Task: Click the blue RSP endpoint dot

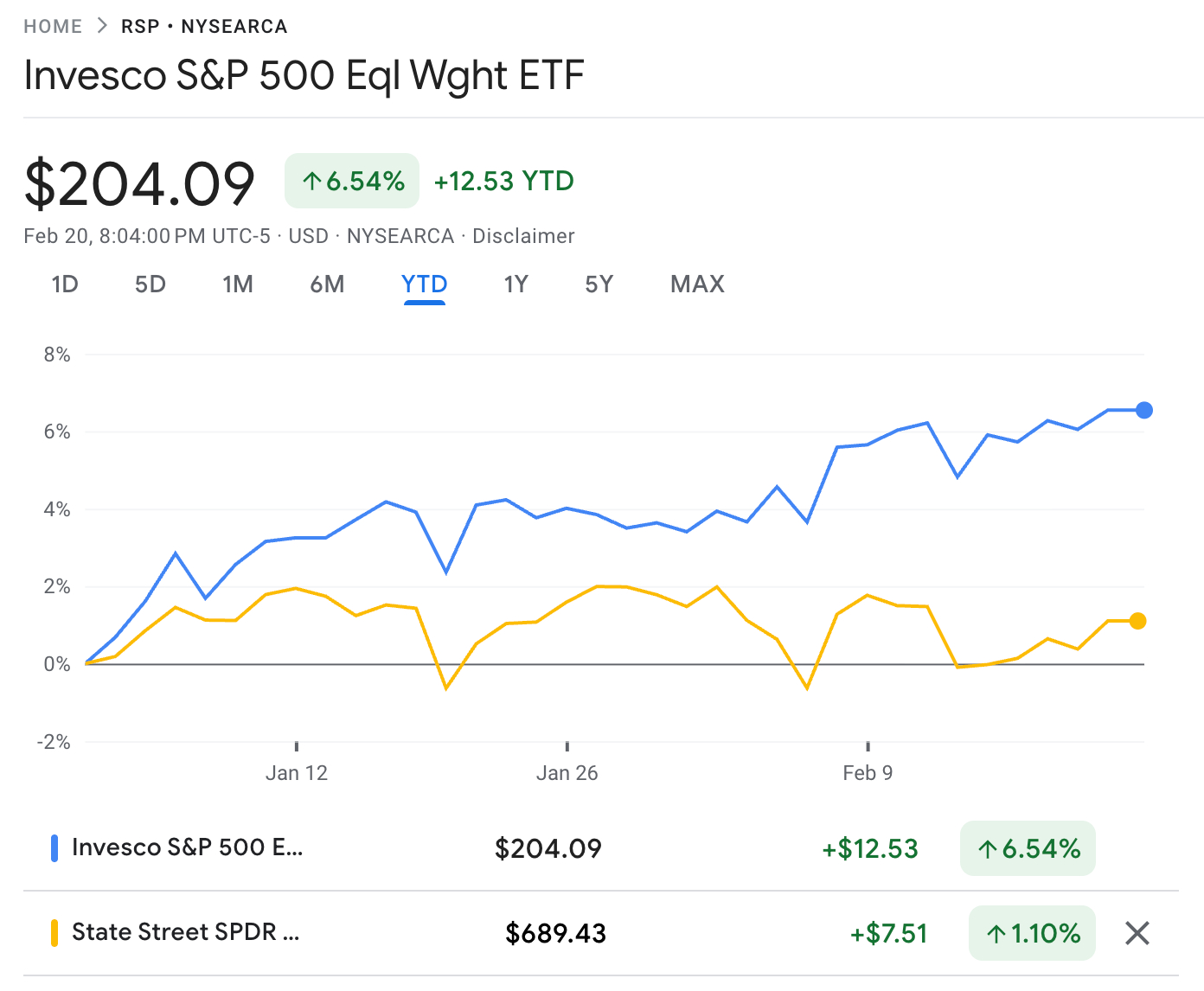Action: pyautogui.click(x=1143, y=410)
